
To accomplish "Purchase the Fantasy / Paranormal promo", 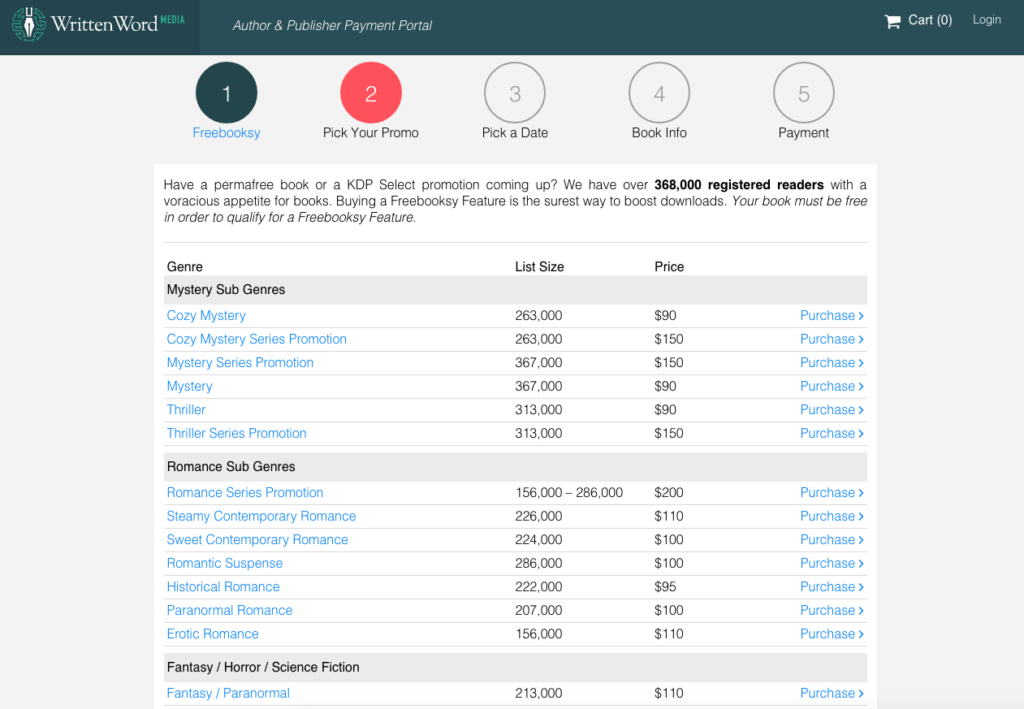I will click(831, 693).
